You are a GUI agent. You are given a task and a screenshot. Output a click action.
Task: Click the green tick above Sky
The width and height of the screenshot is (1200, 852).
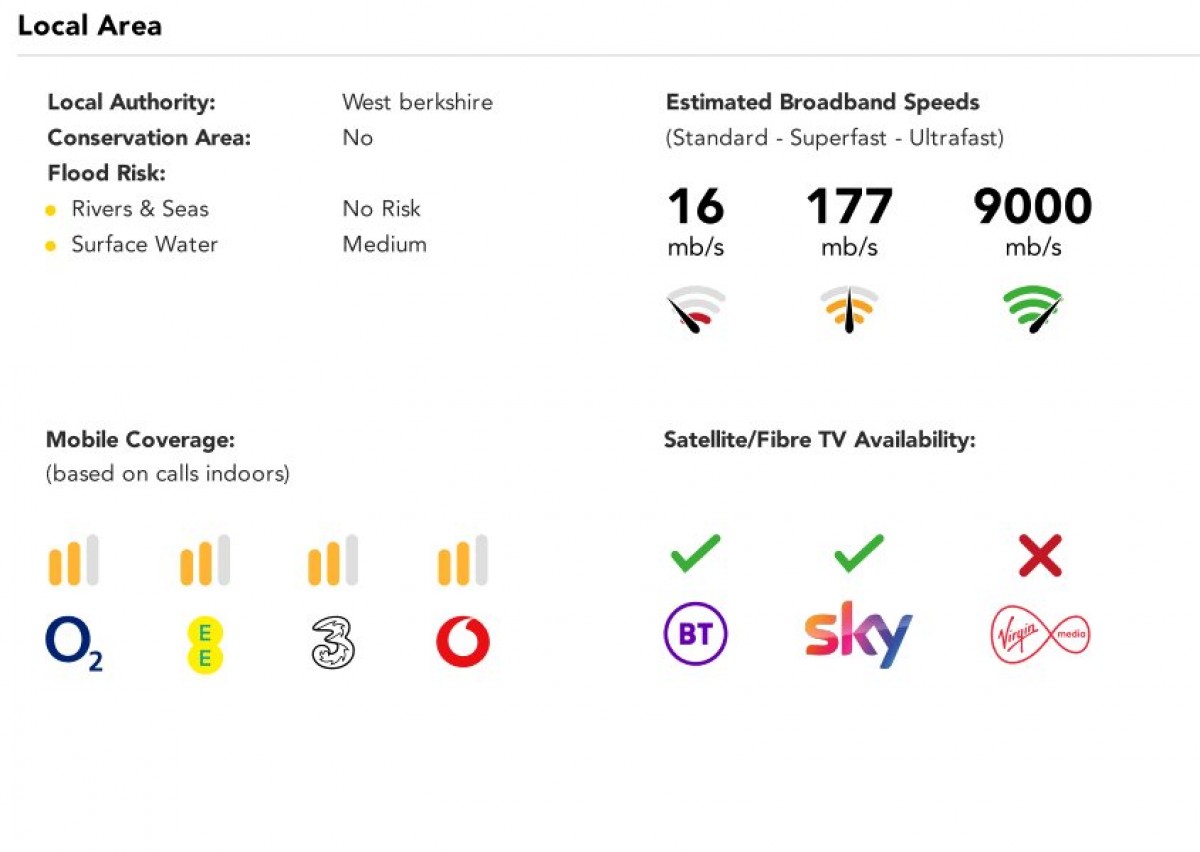coord(859,554)
